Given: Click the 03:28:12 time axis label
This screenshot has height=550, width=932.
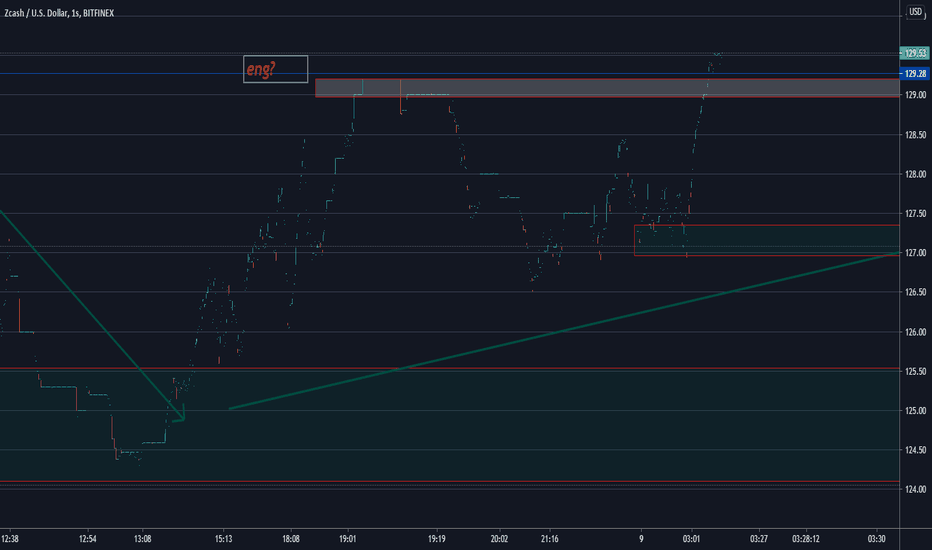Looking at the screenshot, I should [x=805, y=539].
